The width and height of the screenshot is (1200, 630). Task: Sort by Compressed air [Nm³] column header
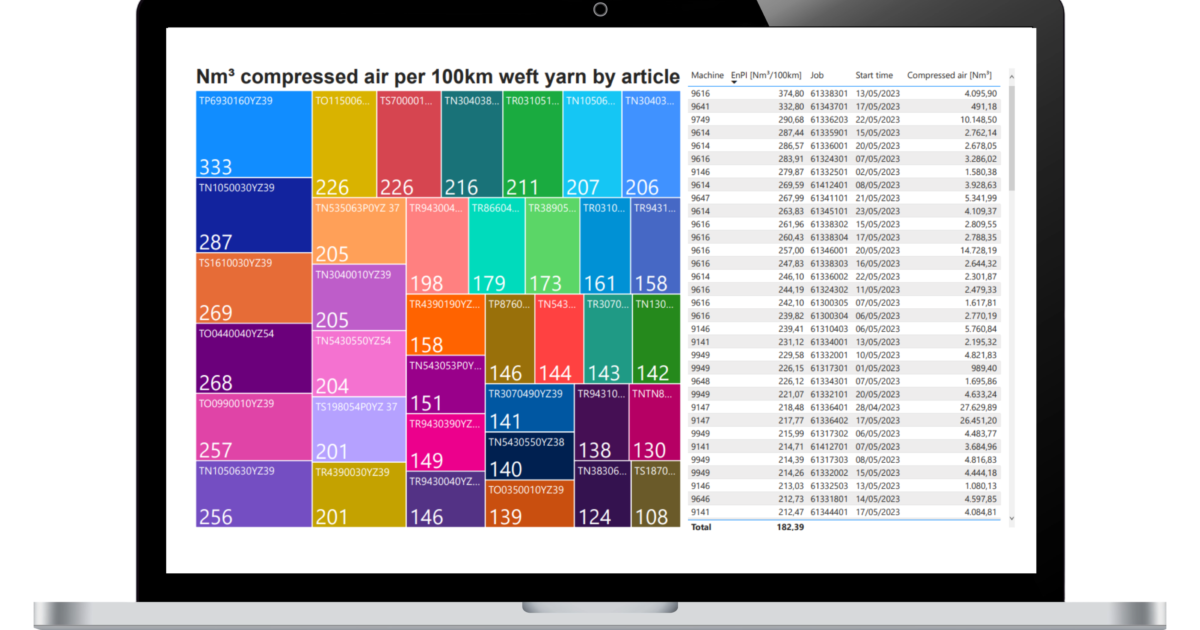949,75
